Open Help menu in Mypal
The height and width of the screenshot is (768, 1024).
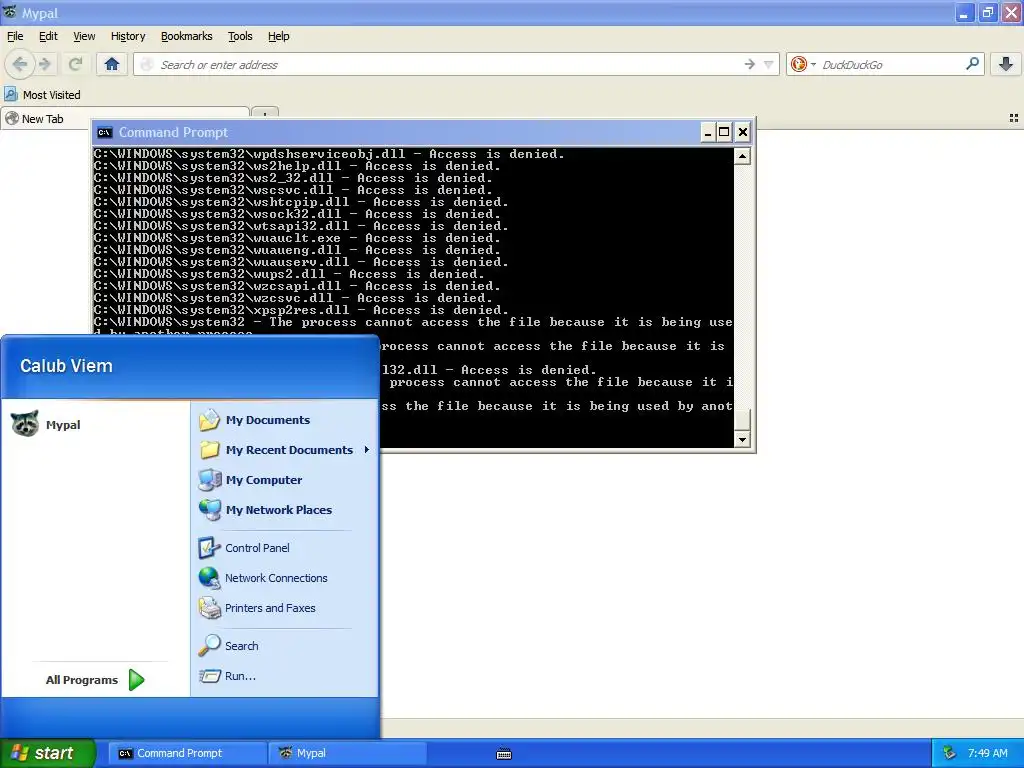point(278,36)
